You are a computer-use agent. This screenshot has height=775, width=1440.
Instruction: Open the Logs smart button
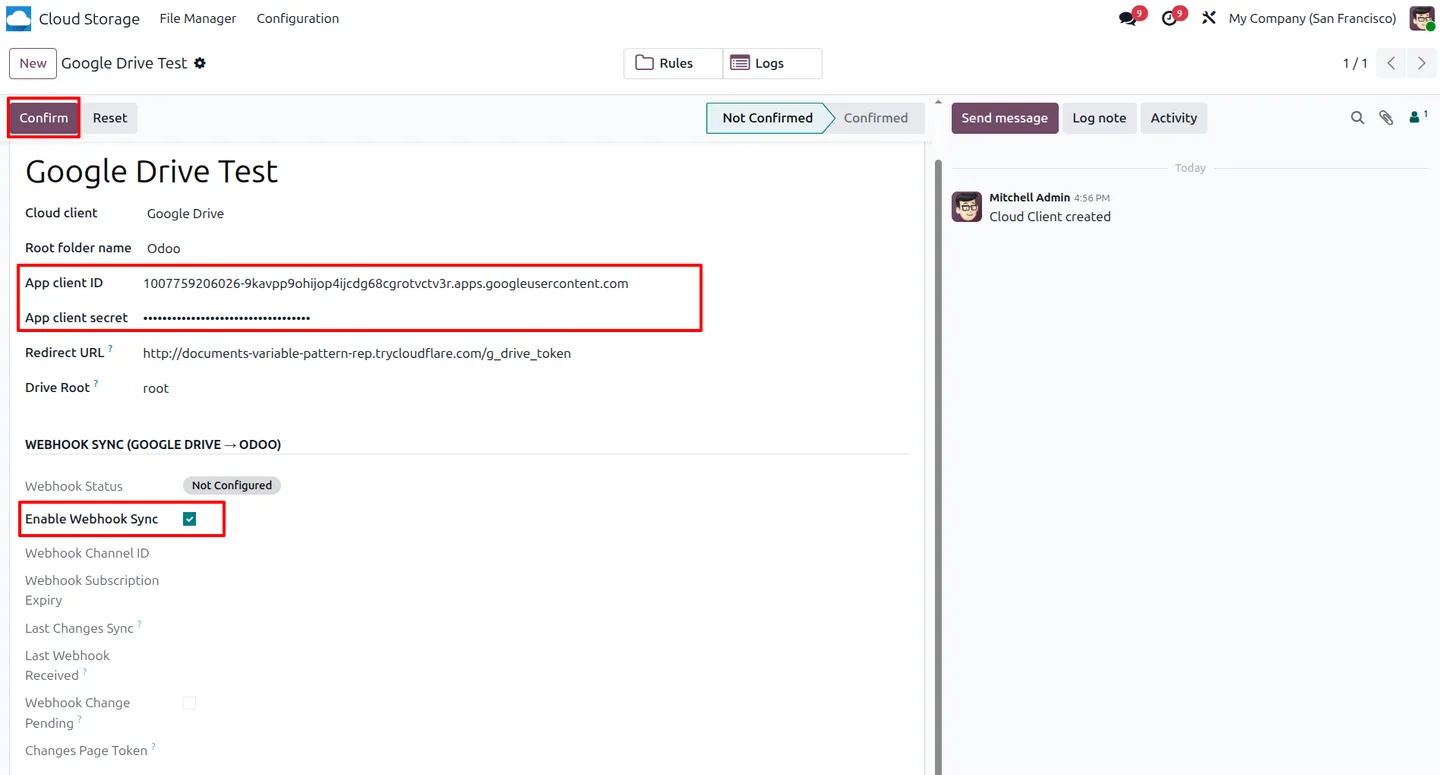772,63
